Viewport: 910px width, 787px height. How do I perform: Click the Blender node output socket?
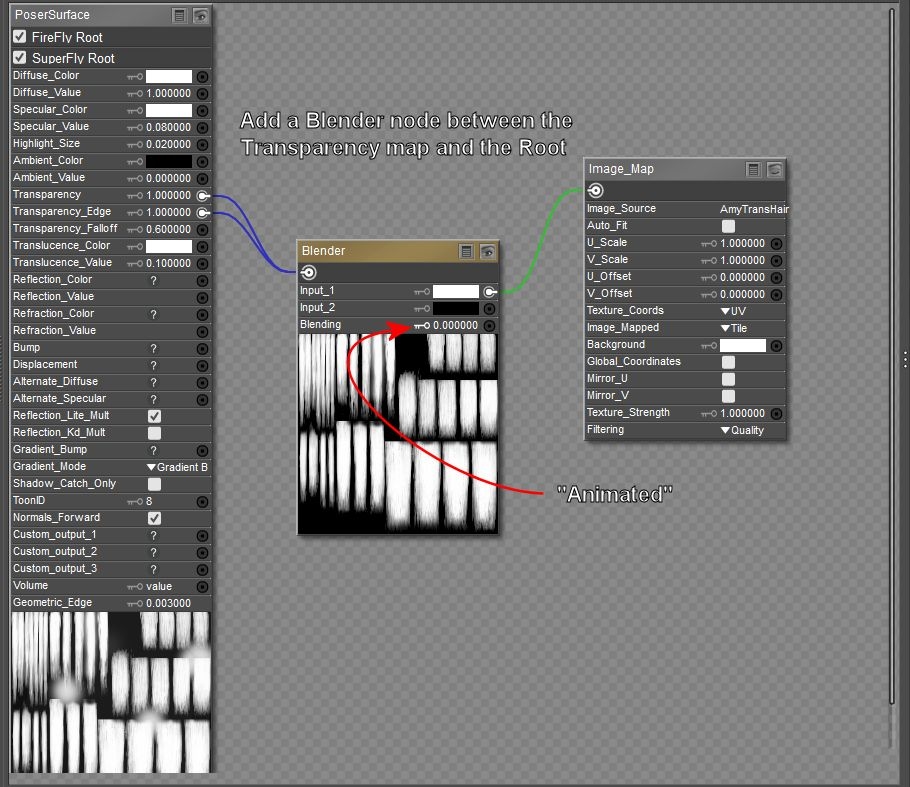tap(308, 272)
